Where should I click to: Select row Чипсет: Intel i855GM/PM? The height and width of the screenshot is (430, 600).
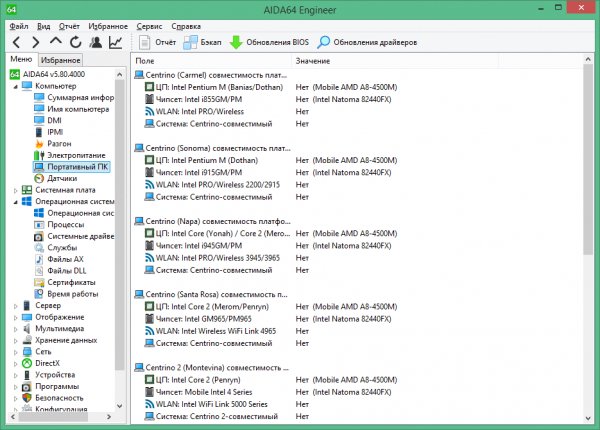(x=194, y=99)
